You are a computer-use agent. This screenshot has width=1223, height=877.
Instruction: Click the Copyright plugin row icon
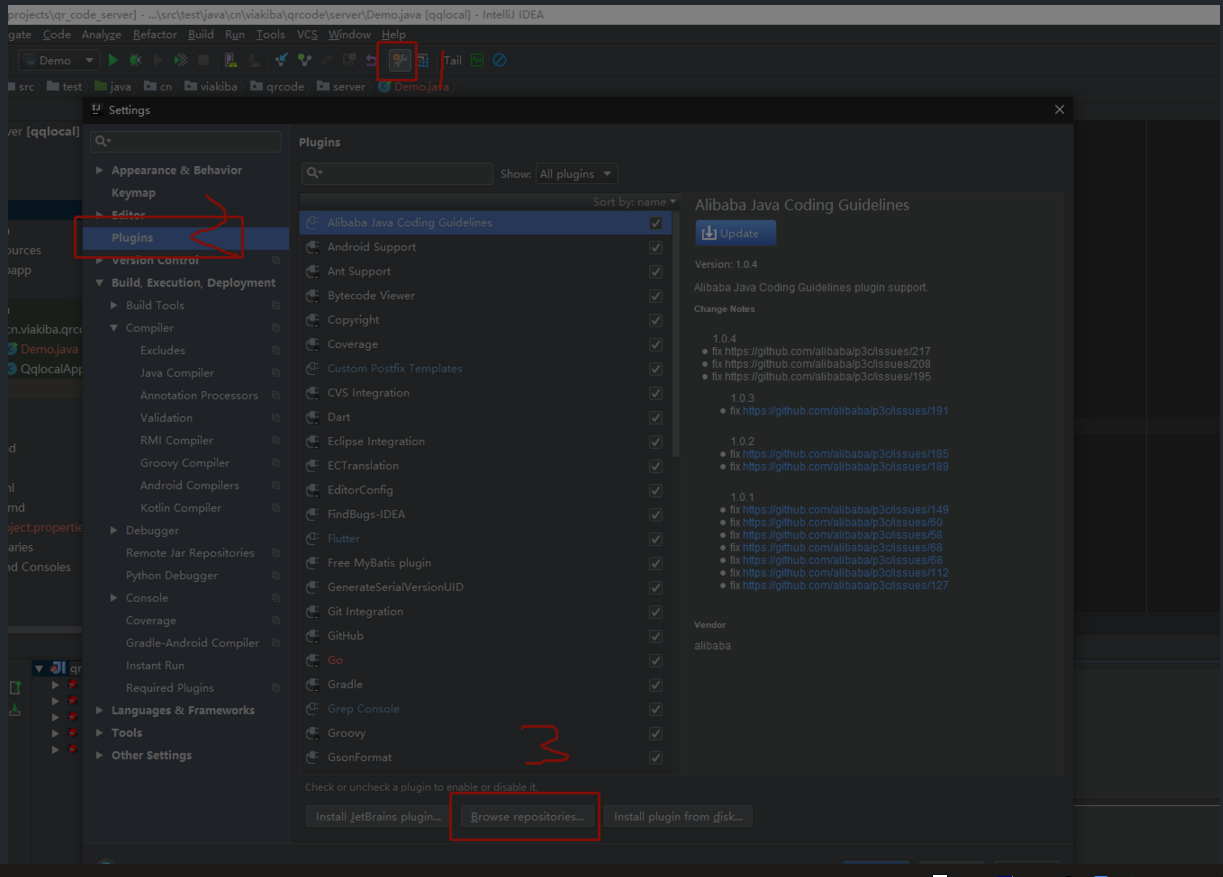click(x=313, y=320)
